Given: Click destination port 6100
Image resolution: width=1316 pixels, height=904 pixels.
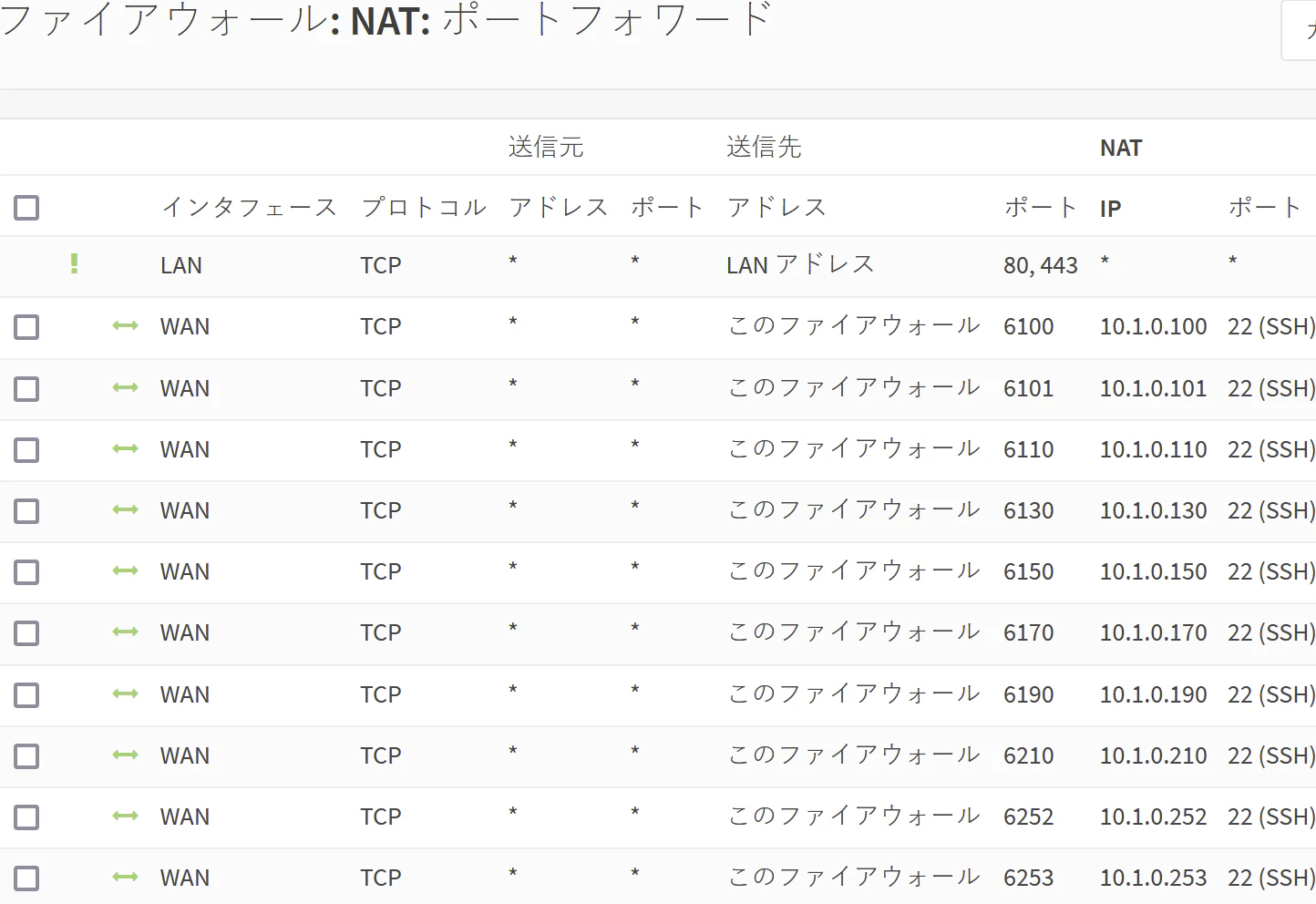Looking at the screenshot, I should (x=1028, y=326).
